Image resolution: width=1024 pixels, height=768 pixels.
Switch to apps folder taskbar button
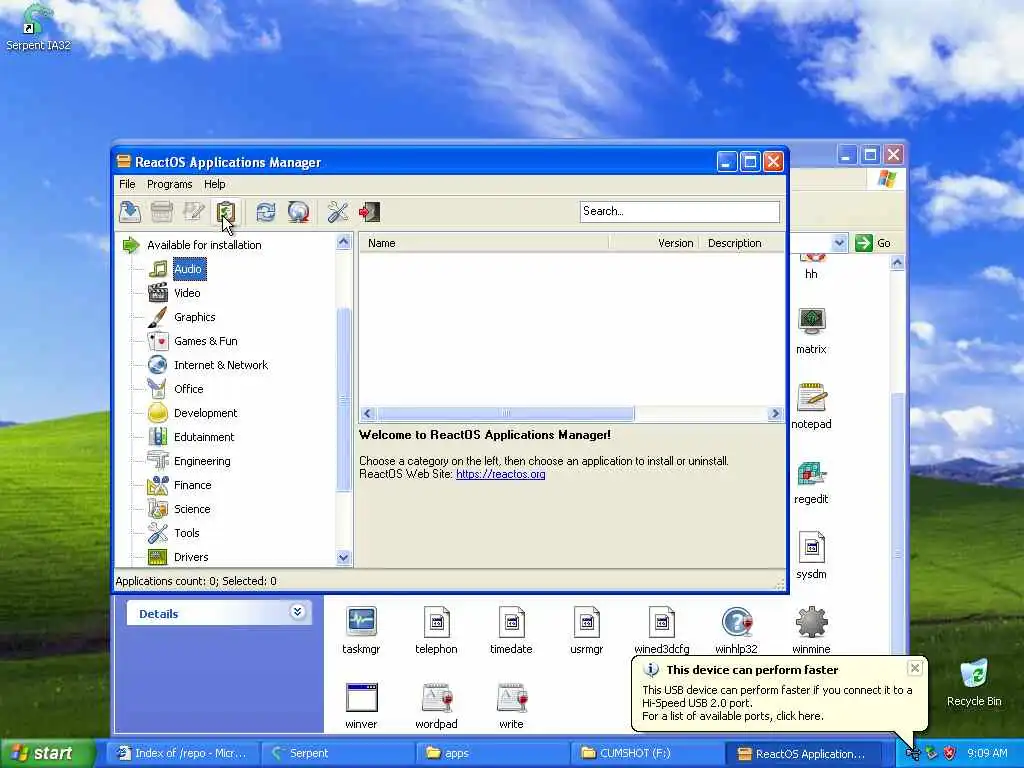(x=492, y=753)
